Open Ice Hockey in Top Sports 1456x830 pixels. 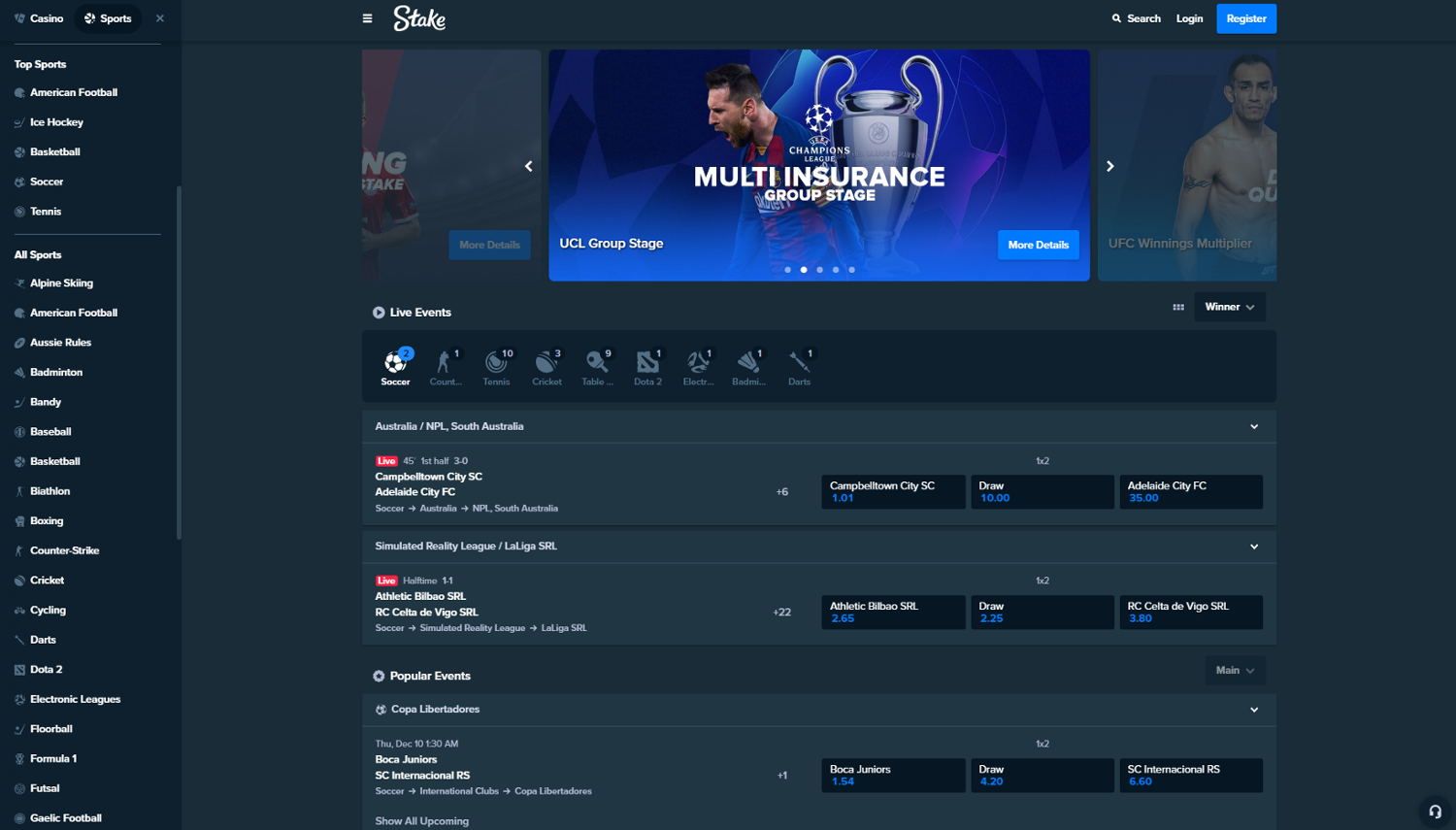click(56, 122)
